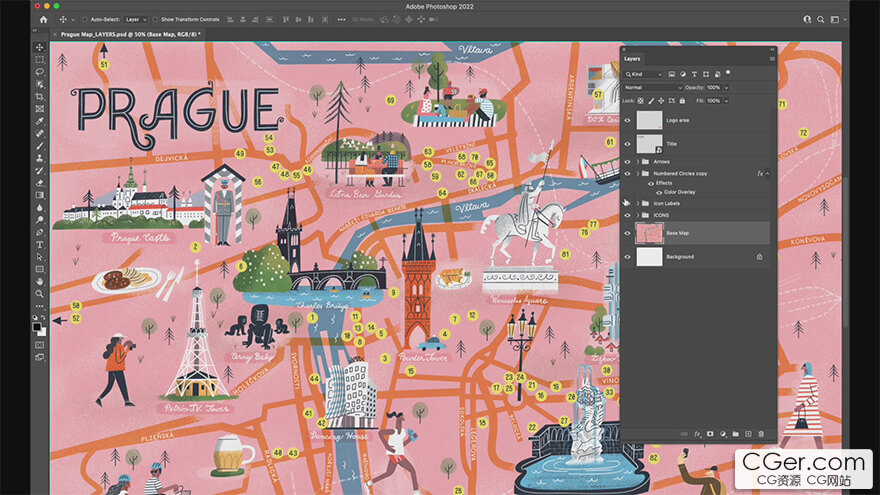This screenshot has height=495, width=880.
Task: Collapse effects list on Numbered Circles copy
Action: coord(767,173)
